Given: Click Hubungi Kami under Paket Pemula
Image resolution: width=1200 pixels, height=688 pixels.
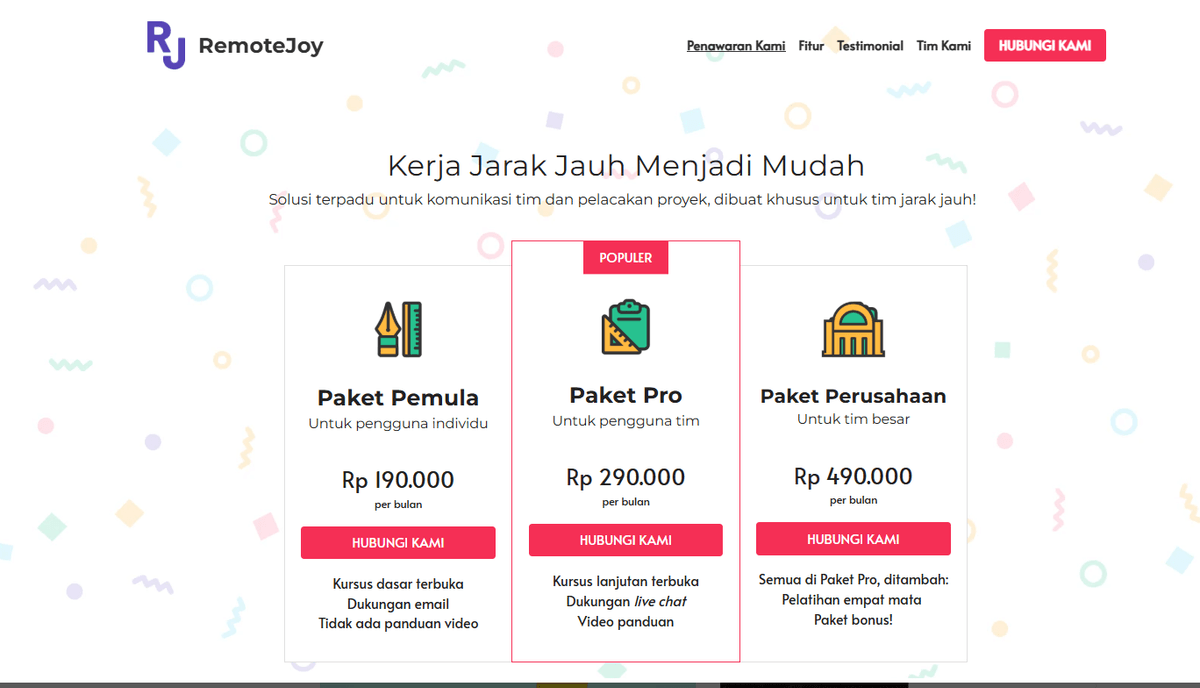Looking at the screenshot, I should 398,543.
